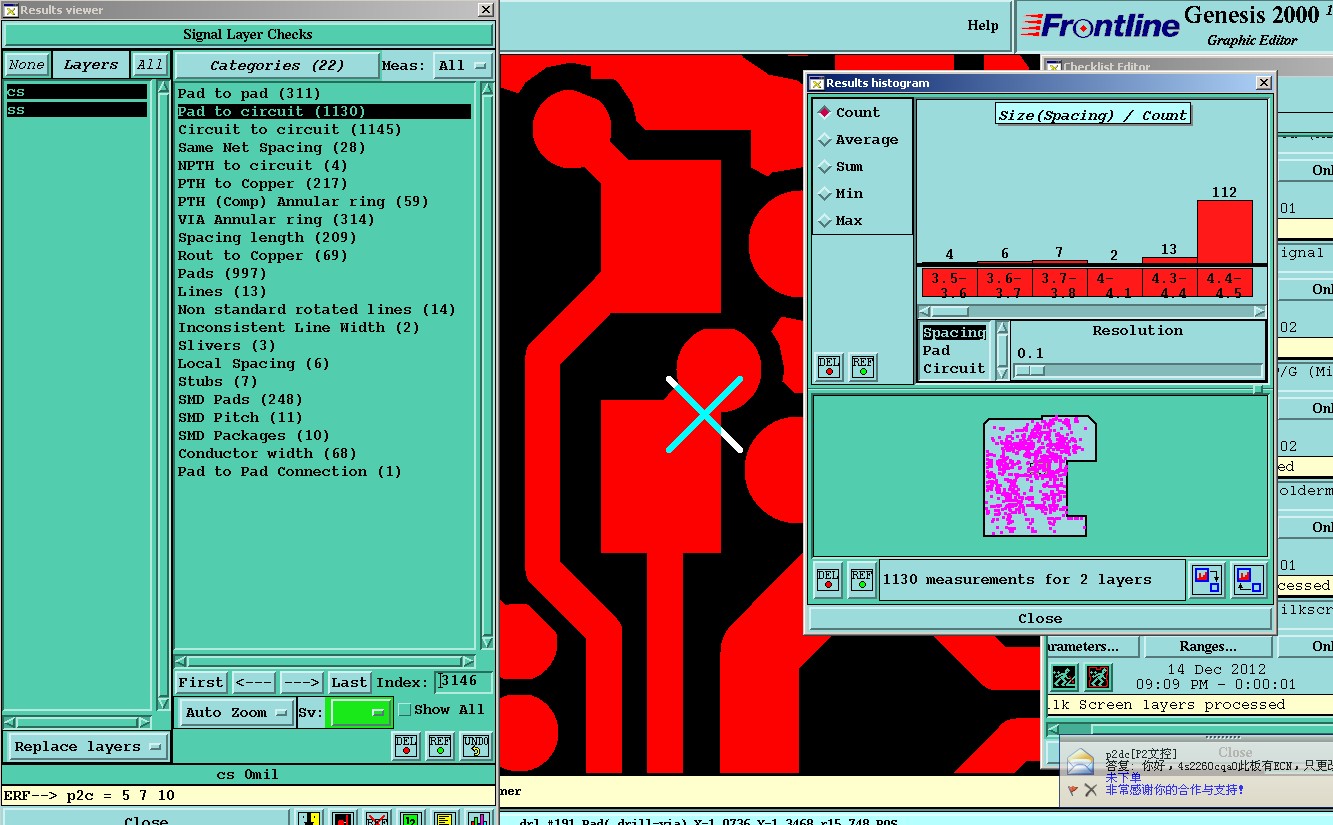Select the Average radio button
The image size is (1333, 825).
[824, 140]
